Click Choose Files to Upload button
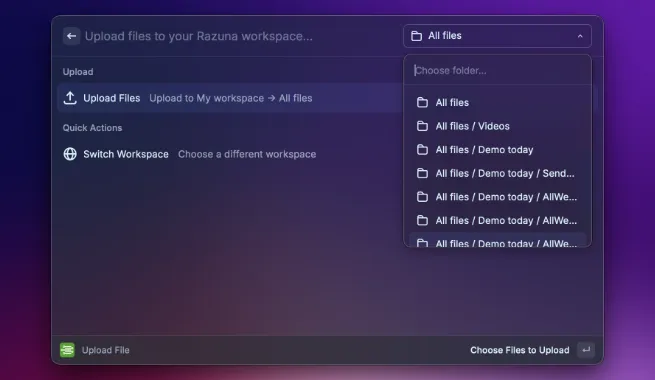The image size is (655, 380). coord(520,350)
